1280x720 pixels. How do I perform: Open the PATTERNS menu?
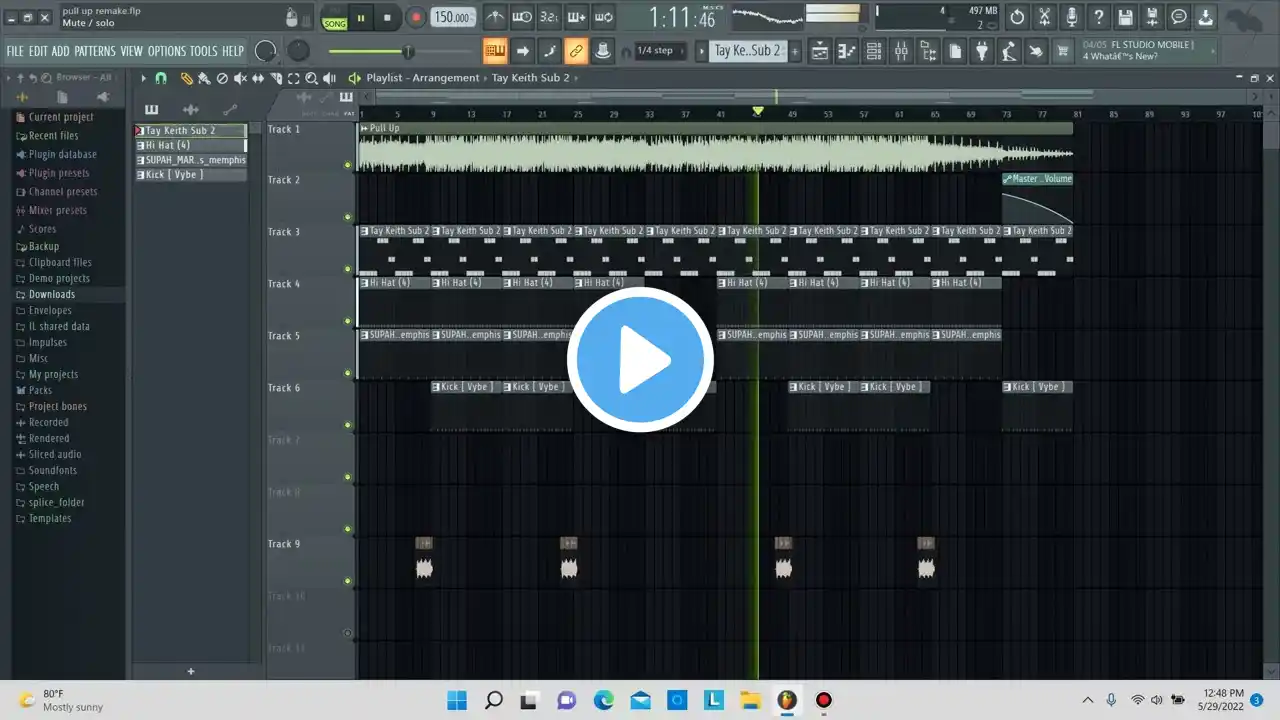click(x=95, y=51)
